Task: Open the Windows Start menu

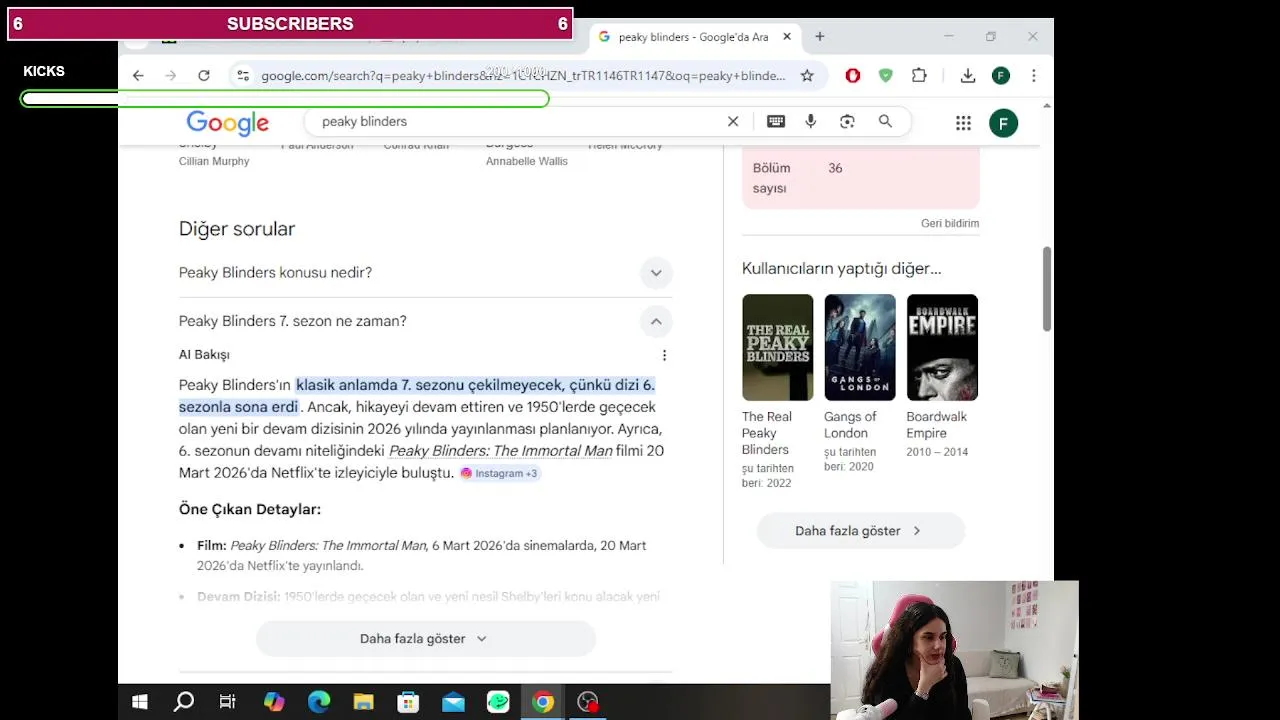Action: [140, 702]
